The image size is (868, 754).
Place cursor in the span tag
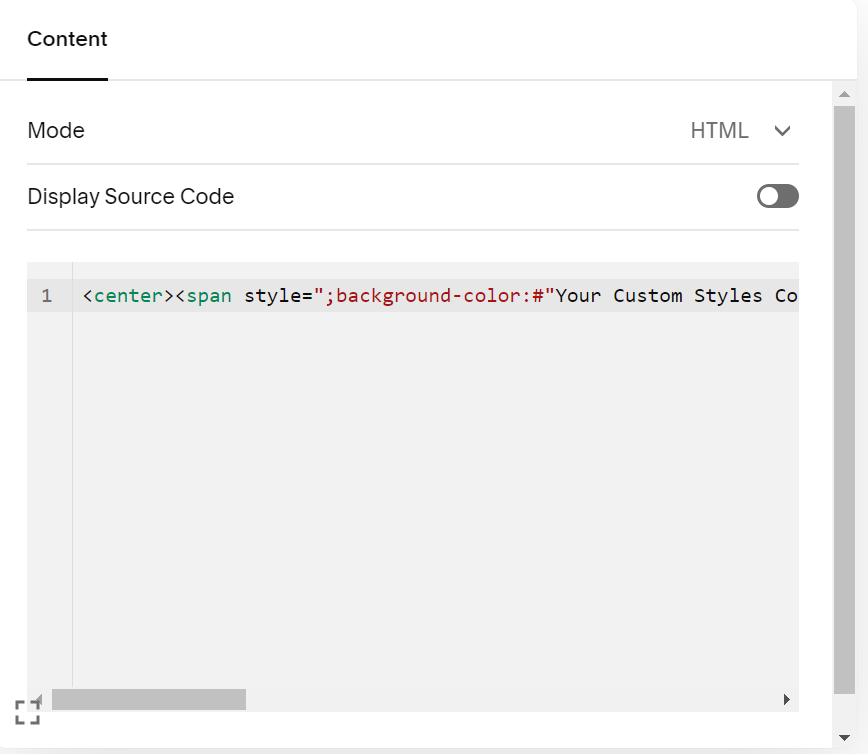[209, 296]
